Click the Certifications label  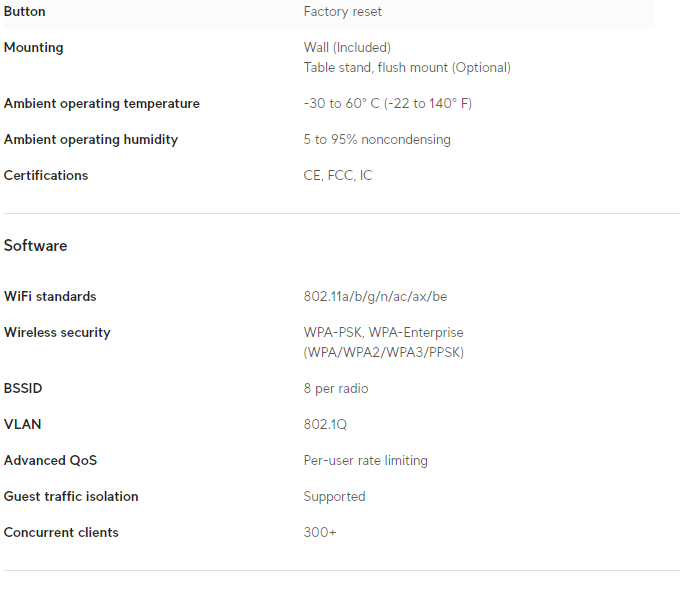coord(46,176)
